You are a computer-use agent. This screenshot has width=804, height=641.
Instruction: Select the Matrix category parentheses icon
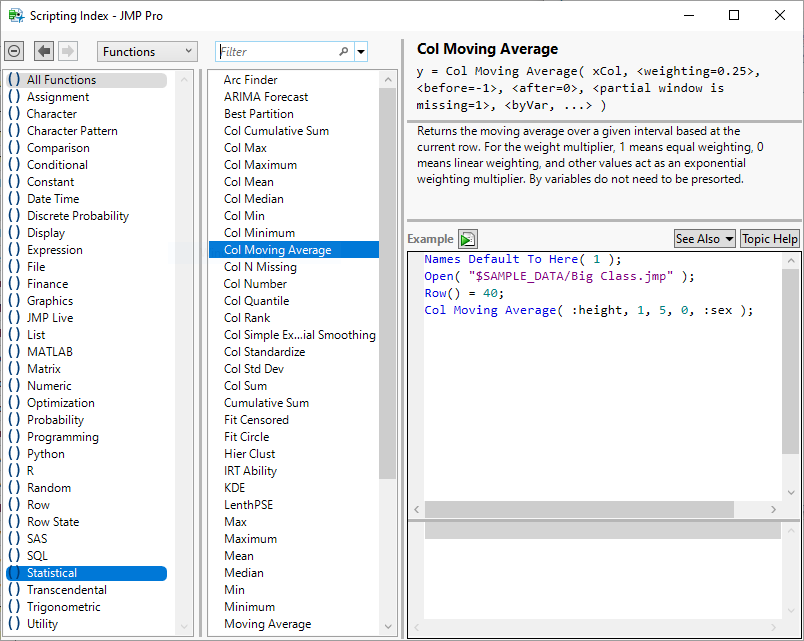click(14, 369)
